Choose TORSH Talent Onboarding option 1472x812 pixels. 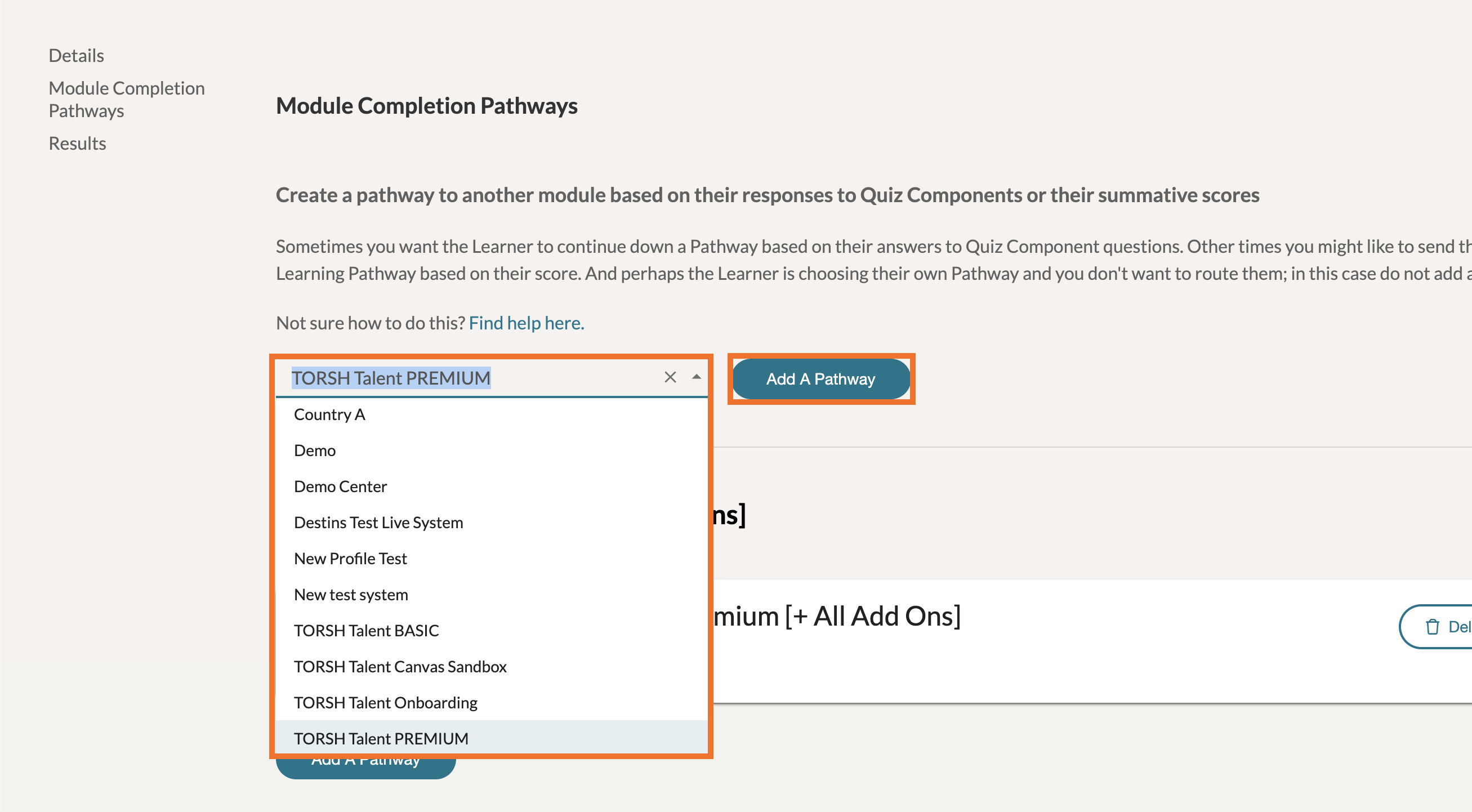point(386,702)
